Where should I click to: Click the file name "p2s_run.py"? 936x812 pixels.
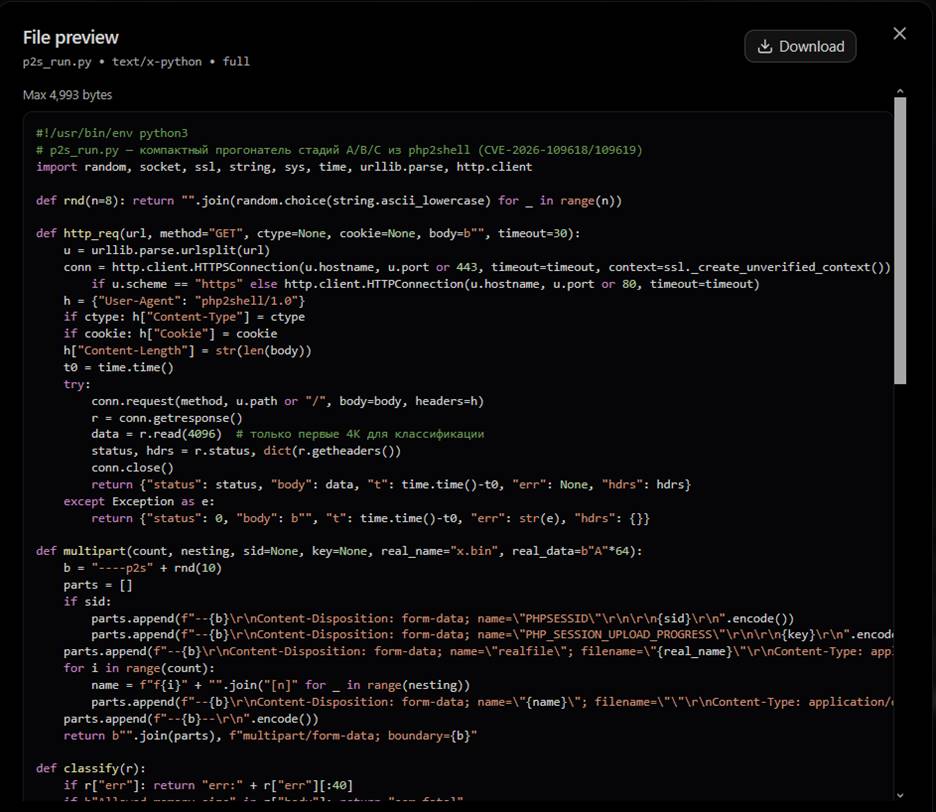click(57, 61)
